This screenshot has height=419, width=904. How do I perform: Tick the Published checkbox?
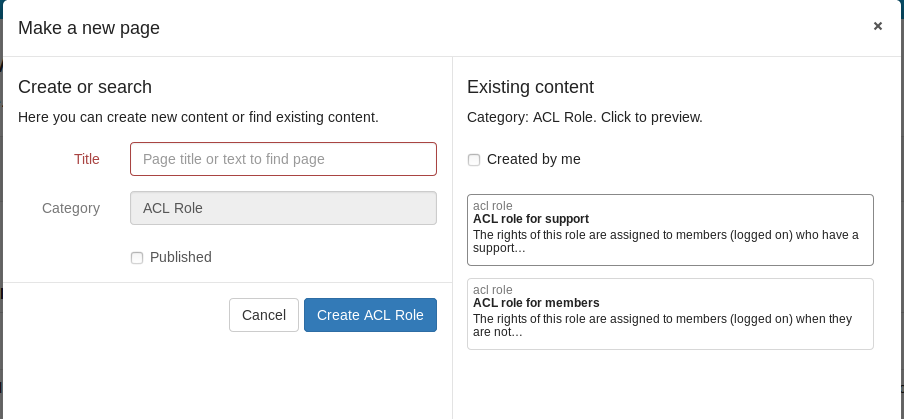tap(137, 258)
